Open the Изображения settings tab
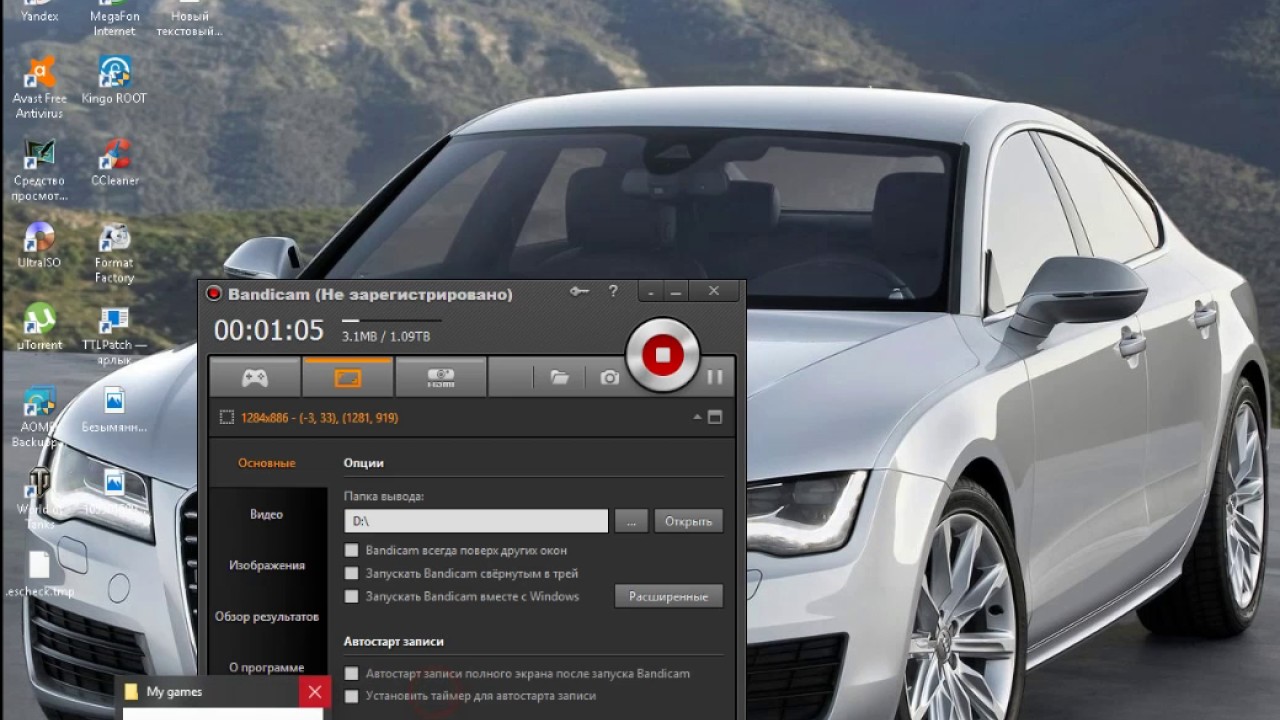This screenshot has height=720, width=1280. [267, 565]
